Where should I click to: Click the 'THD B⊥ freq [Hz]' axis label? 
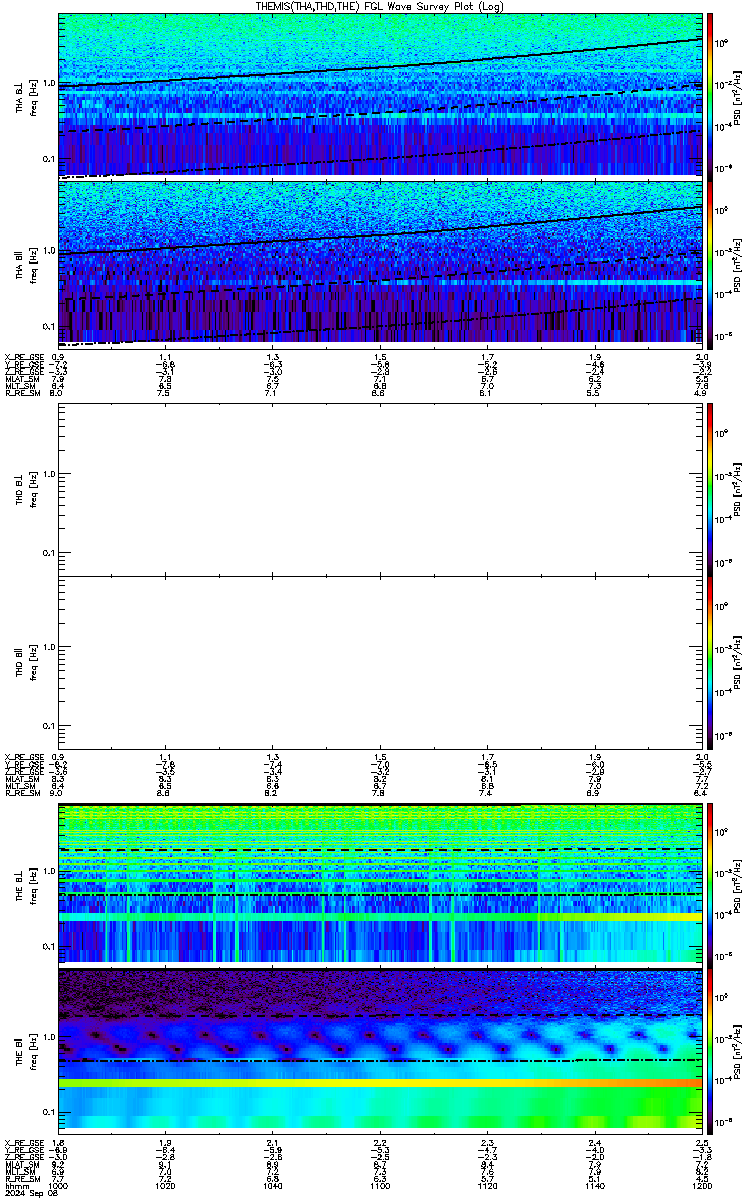tap(25, 488)
